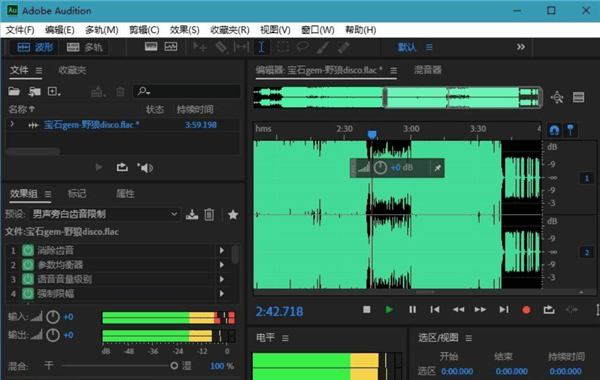Expand the workspace overflow chevron
The width and height of the screenshot is (600, 380).
(520, 47)
